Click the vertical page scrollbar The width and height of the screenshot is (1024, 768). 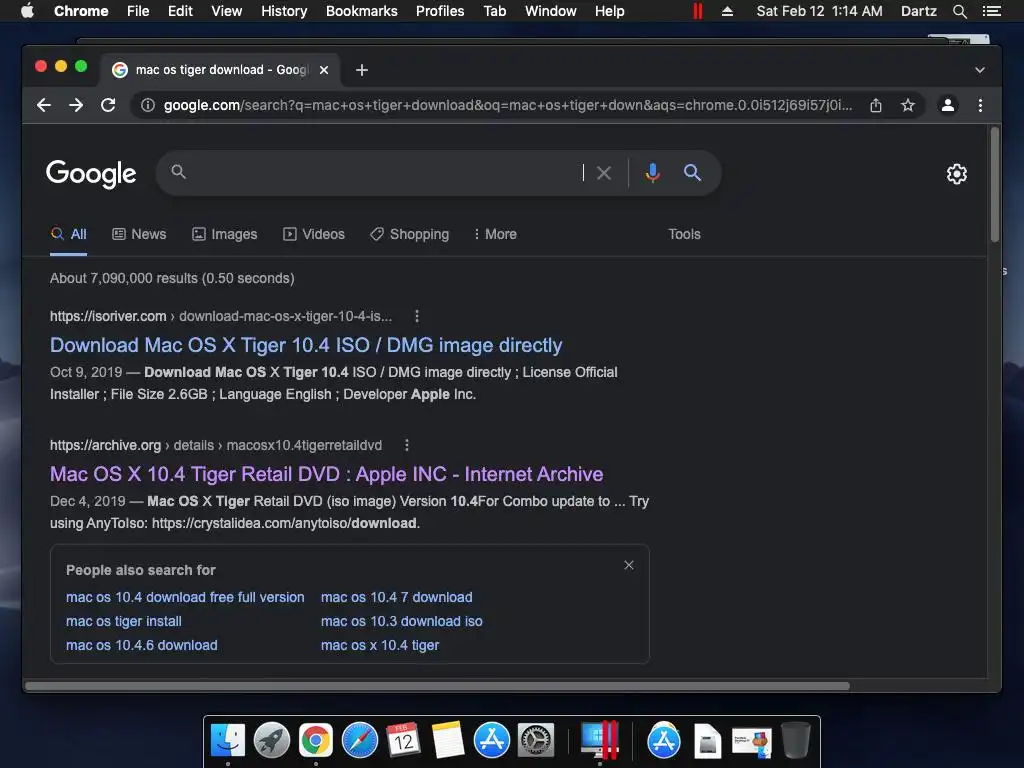(995, 185)
